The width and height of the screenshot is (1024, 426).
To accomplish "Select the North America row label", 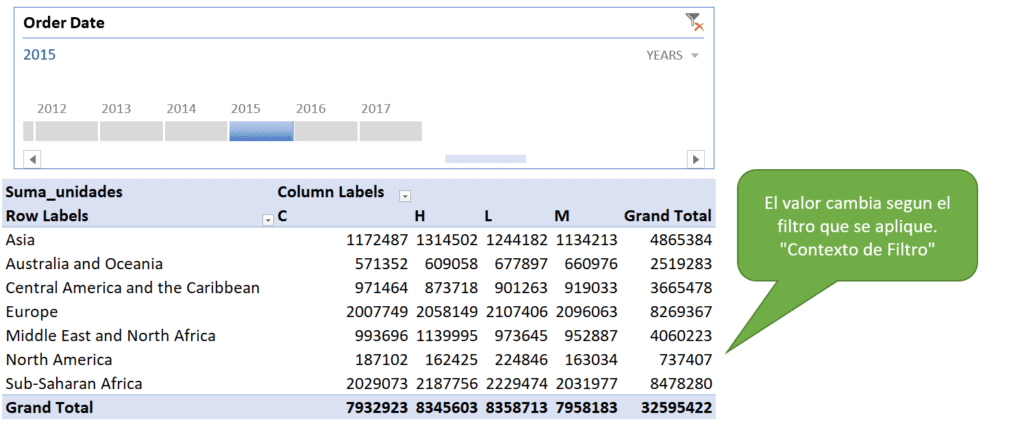I will (59, 359).
